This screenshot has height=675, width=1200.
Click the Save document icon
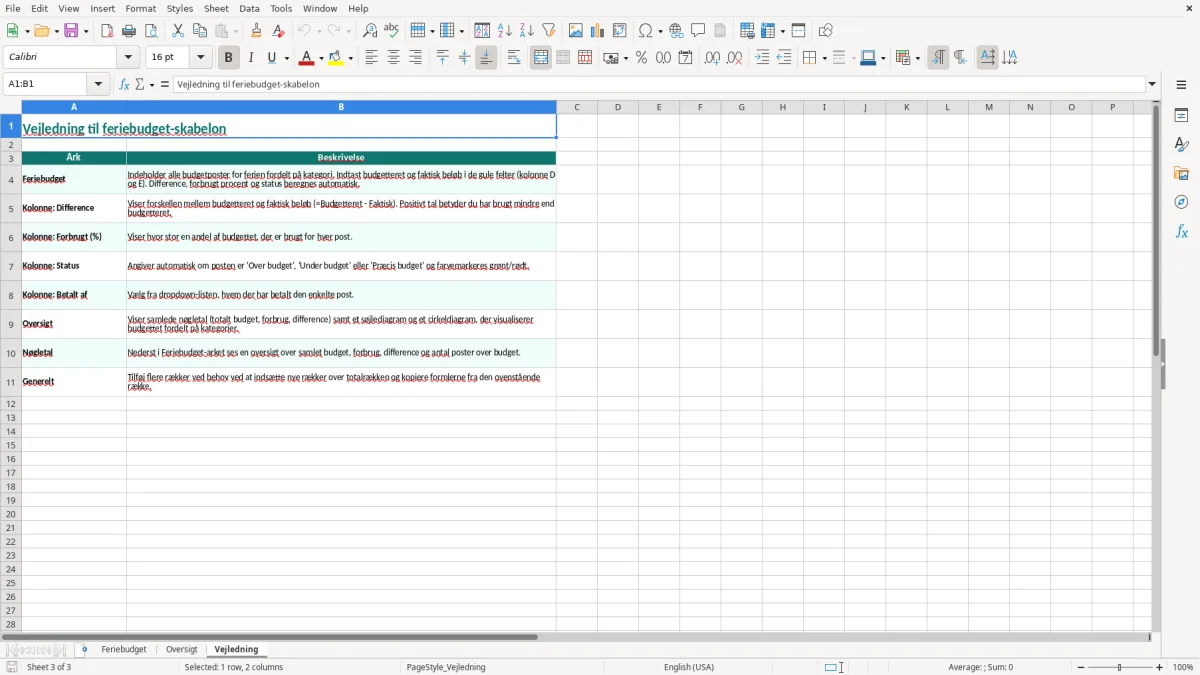pyautogui.click(x=71, y=31)
